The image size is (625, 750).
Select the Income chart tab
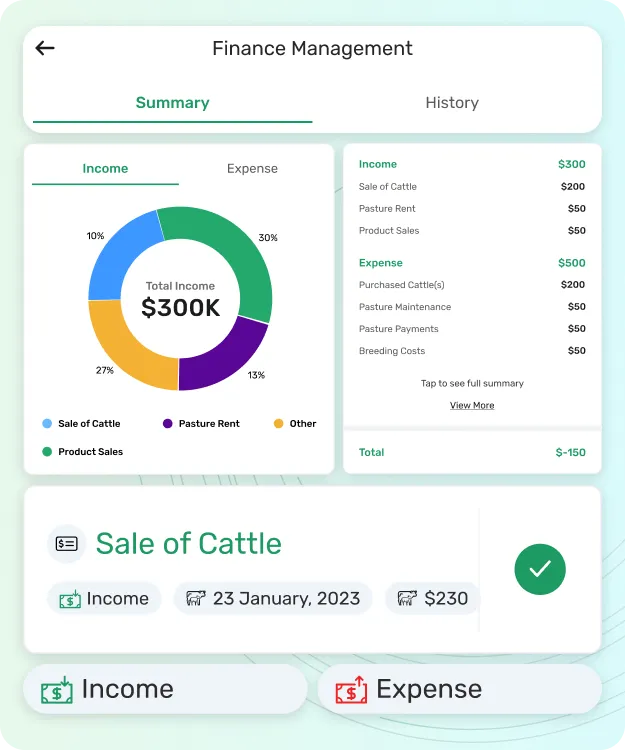pyautogui.click(x=105, y=169)
